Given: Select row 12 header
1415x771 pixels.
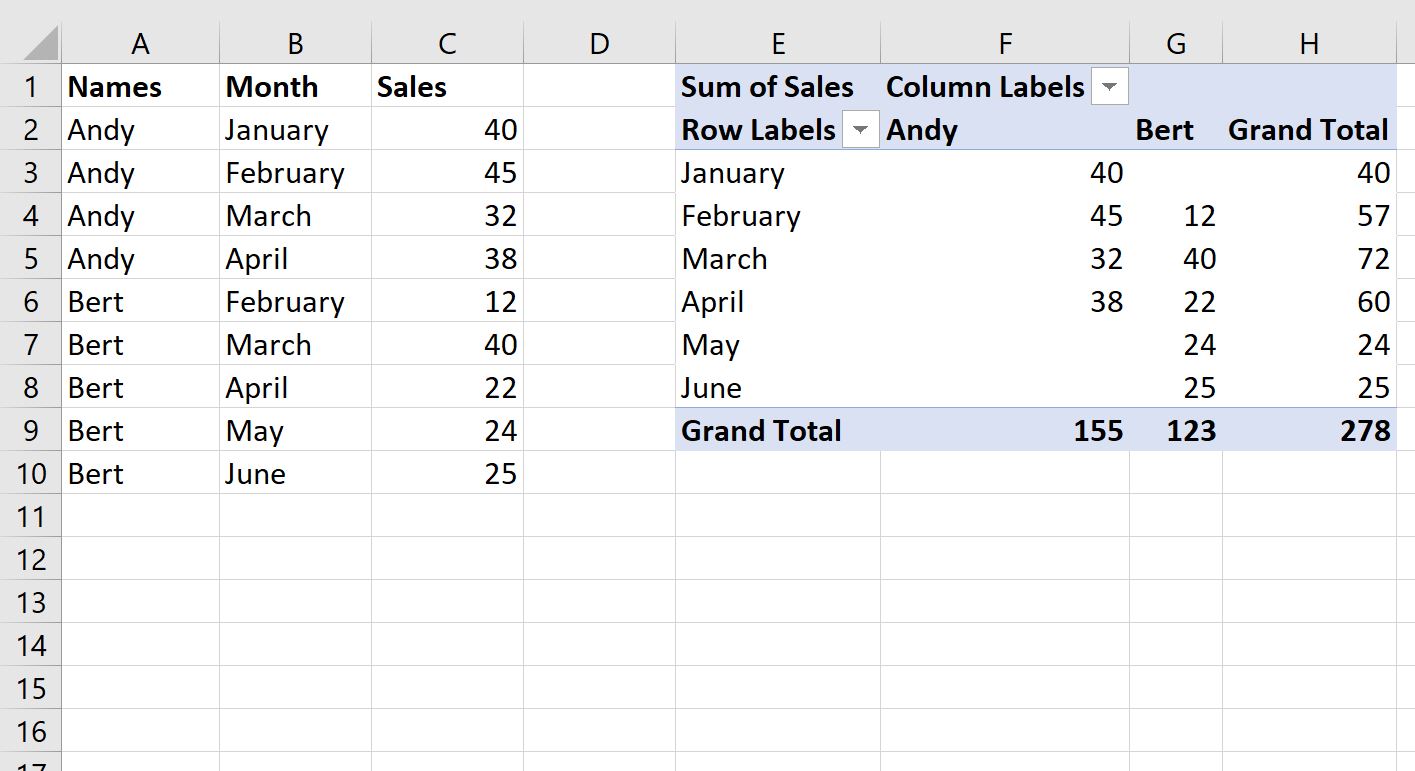Looking at the screenshot, I should (x=31, y=560).
